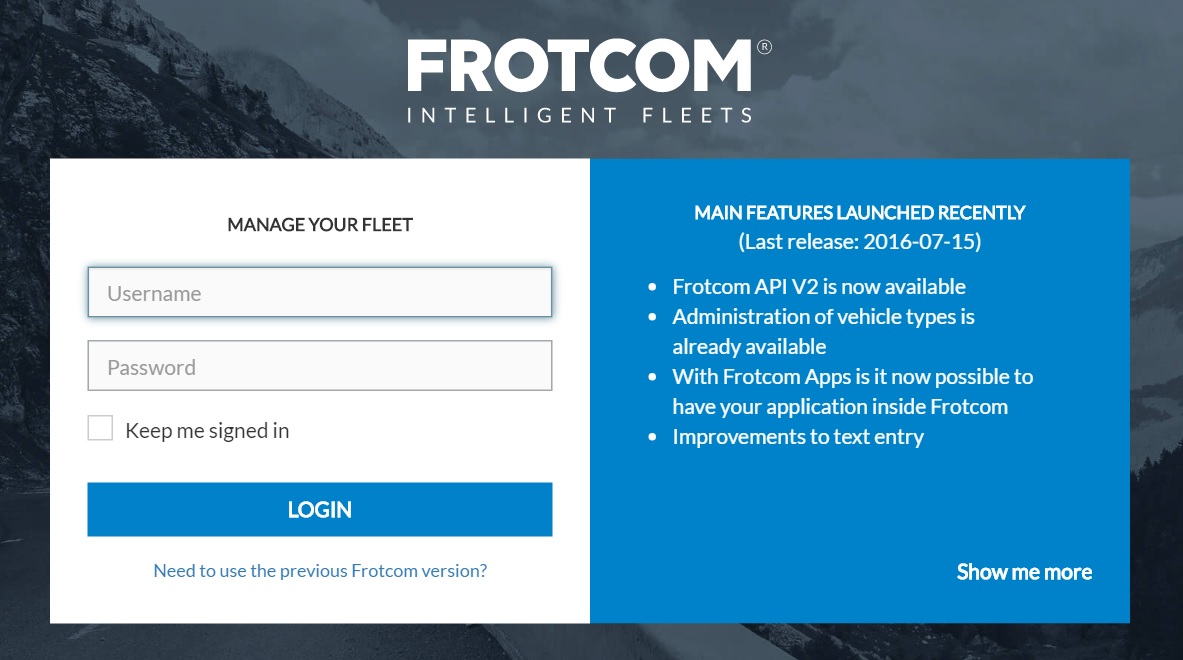The height and width of the screenshot is (660, 1183).
Task: Click the Intelligent Fleets tagline
Action: 580,115
